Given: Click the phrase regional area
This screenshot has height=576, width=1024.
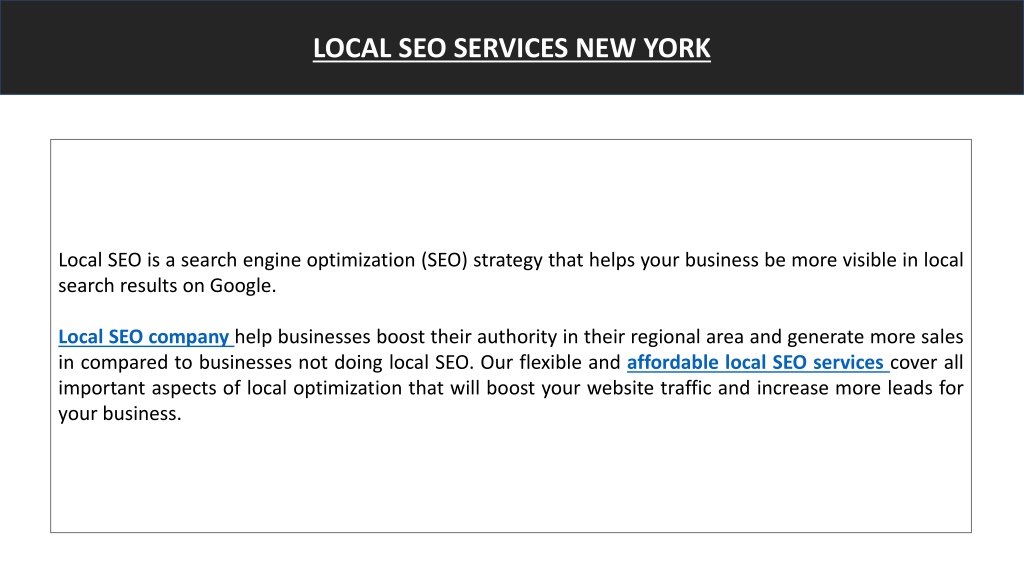Looking at the screenshot, I should (687, 337).
